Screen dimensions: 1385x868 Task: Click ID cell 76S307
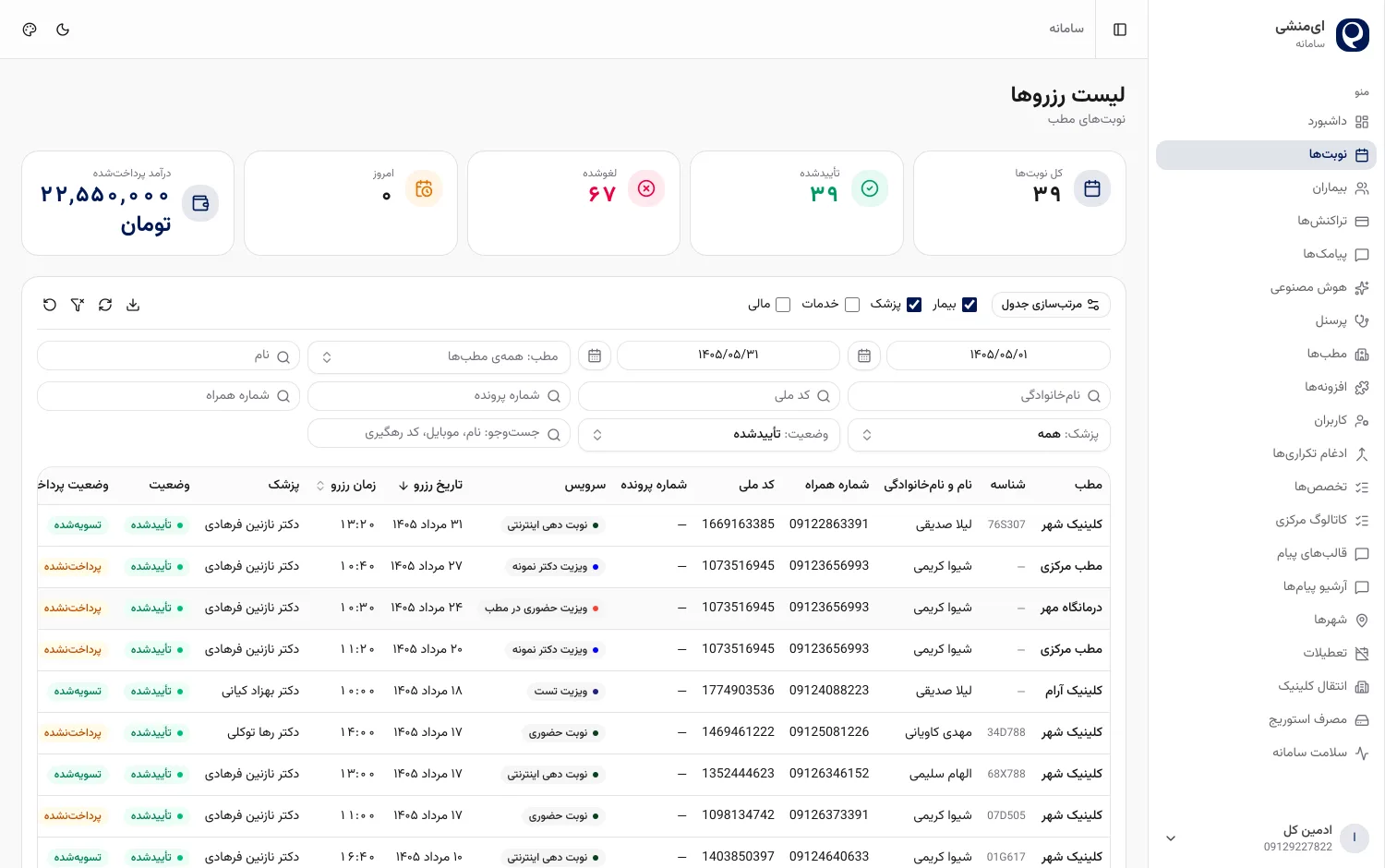click(1006, 524)
